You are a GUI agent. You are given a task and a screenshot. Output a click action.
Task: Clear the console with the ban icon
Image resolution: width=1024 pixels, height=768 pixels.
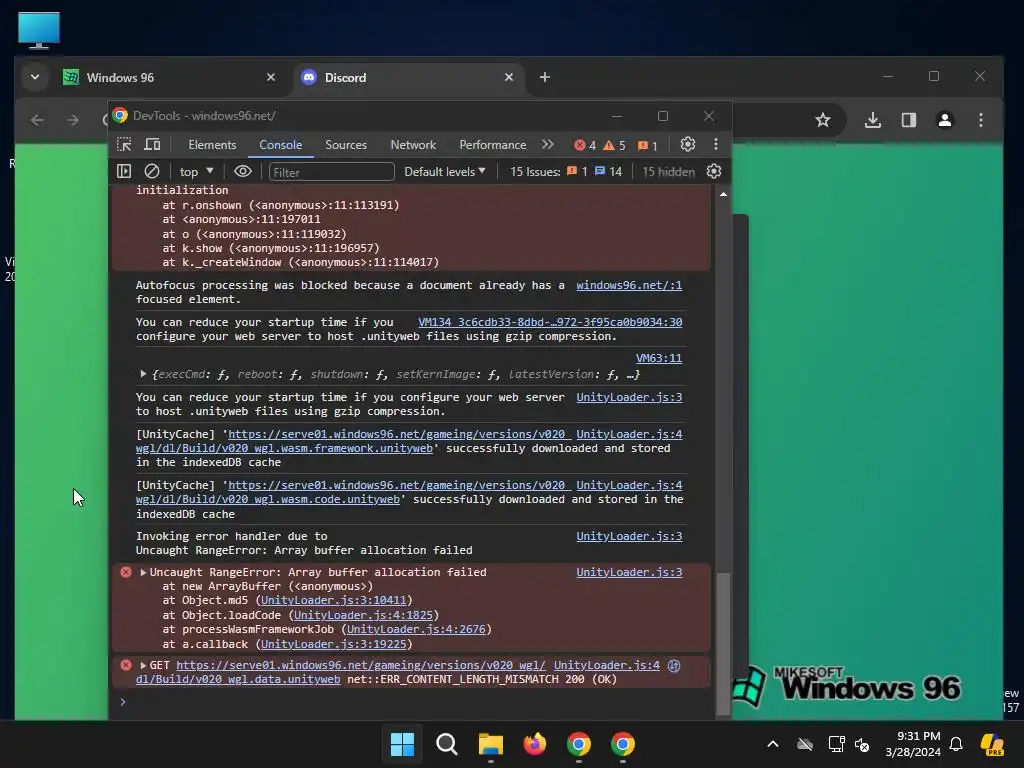click(x=152, y=171)
